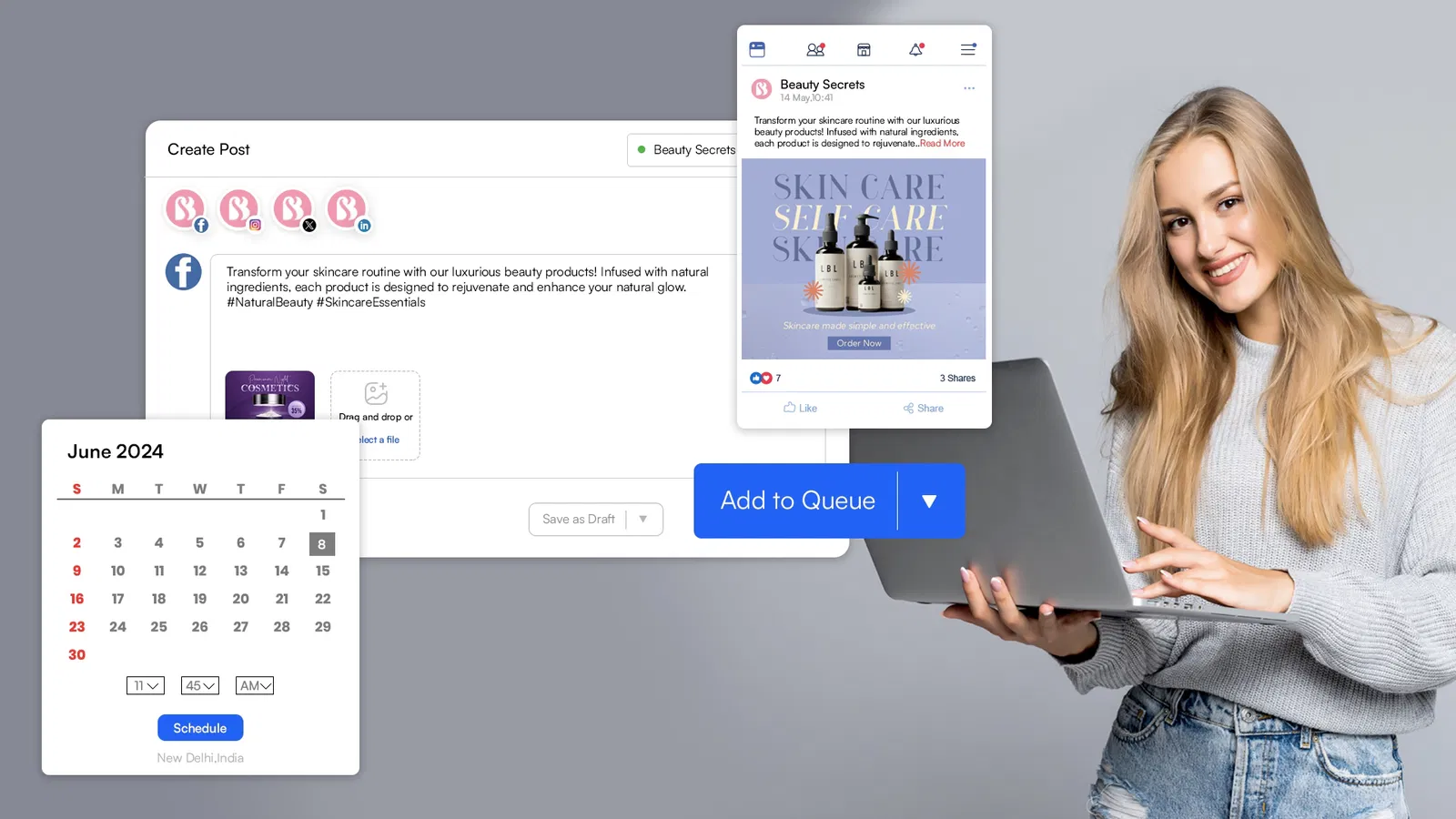Click the Cosmetics image thumbnail
This screenshot has height=819, width=1456.
269,395
